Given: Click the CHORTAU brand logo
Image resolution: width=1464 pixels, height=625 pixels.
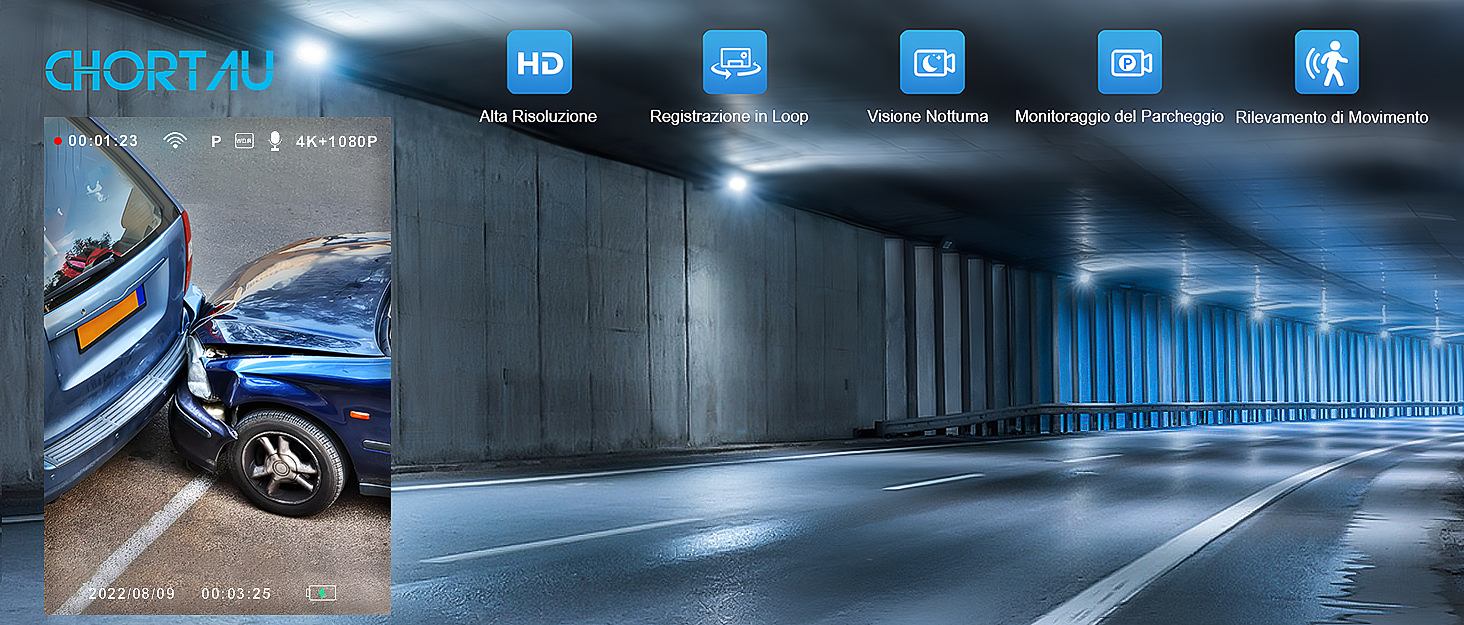Looking at the screenshot, I should 159,70.
